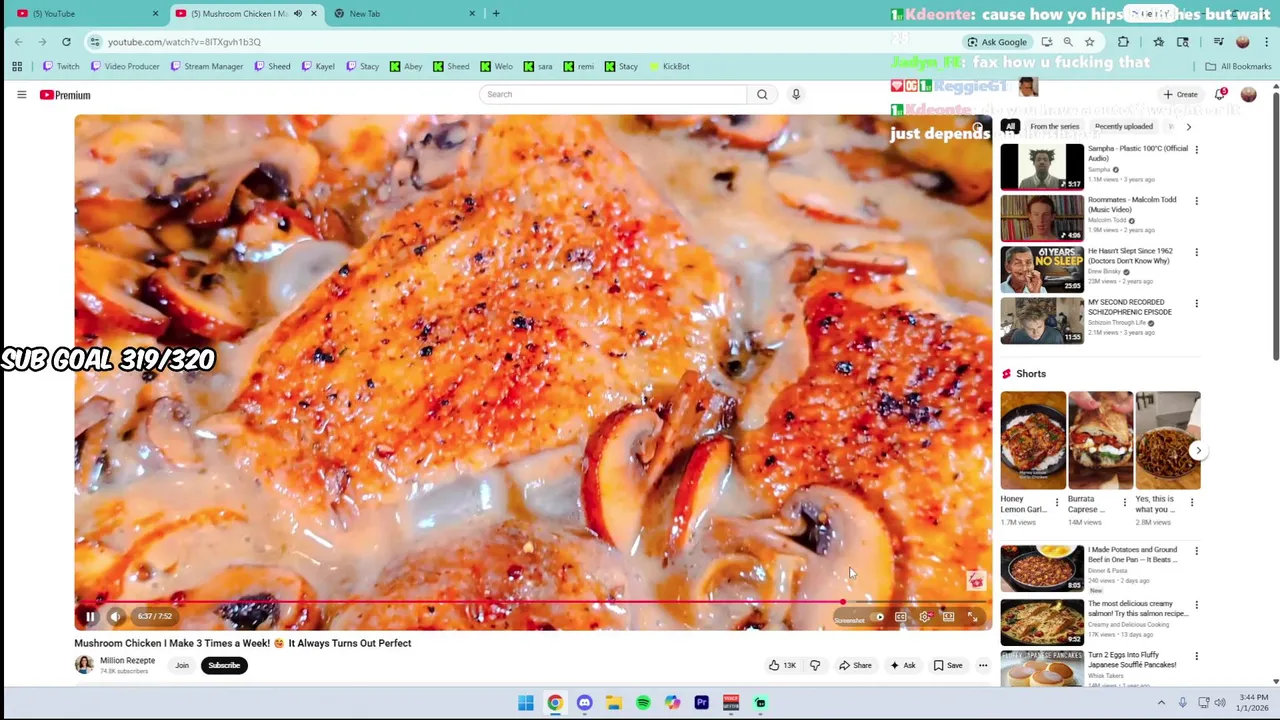This screenshot has height=720, width=1280.
Task: Enter full screen mode
Action: click(972, 617)
